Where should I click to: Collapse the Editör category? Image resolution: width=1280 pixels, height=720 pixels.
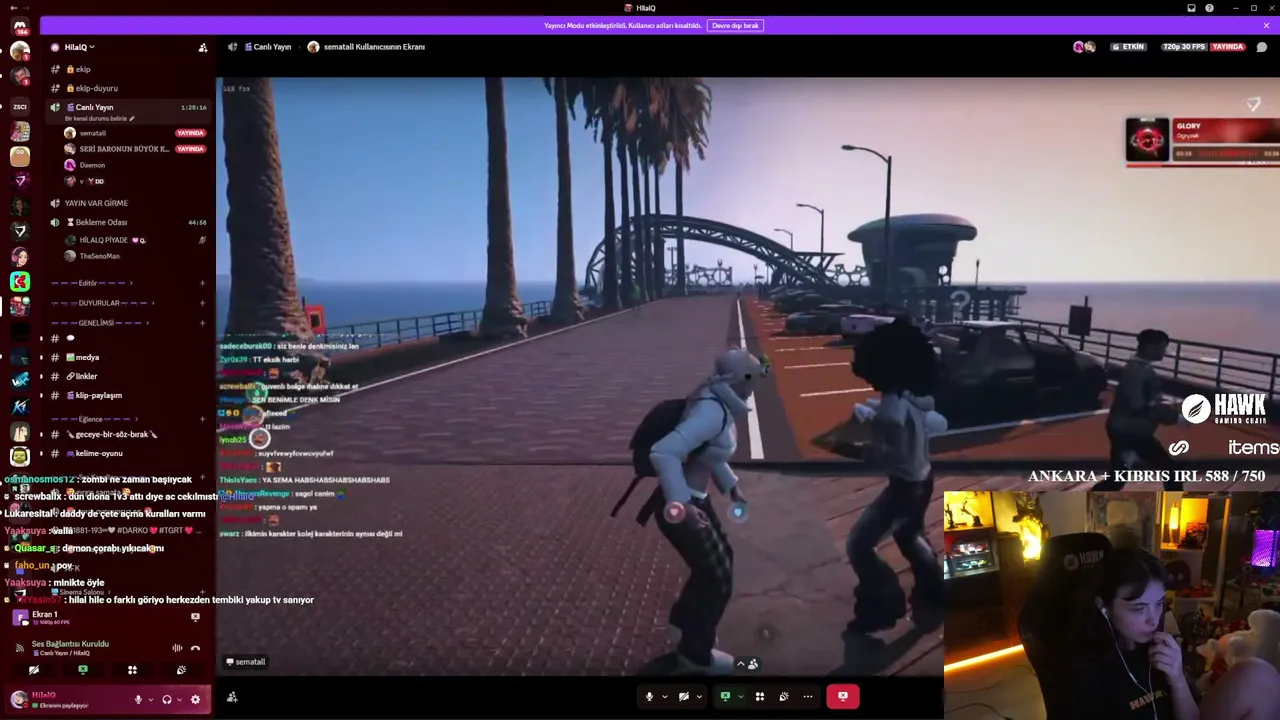(90, 283)
